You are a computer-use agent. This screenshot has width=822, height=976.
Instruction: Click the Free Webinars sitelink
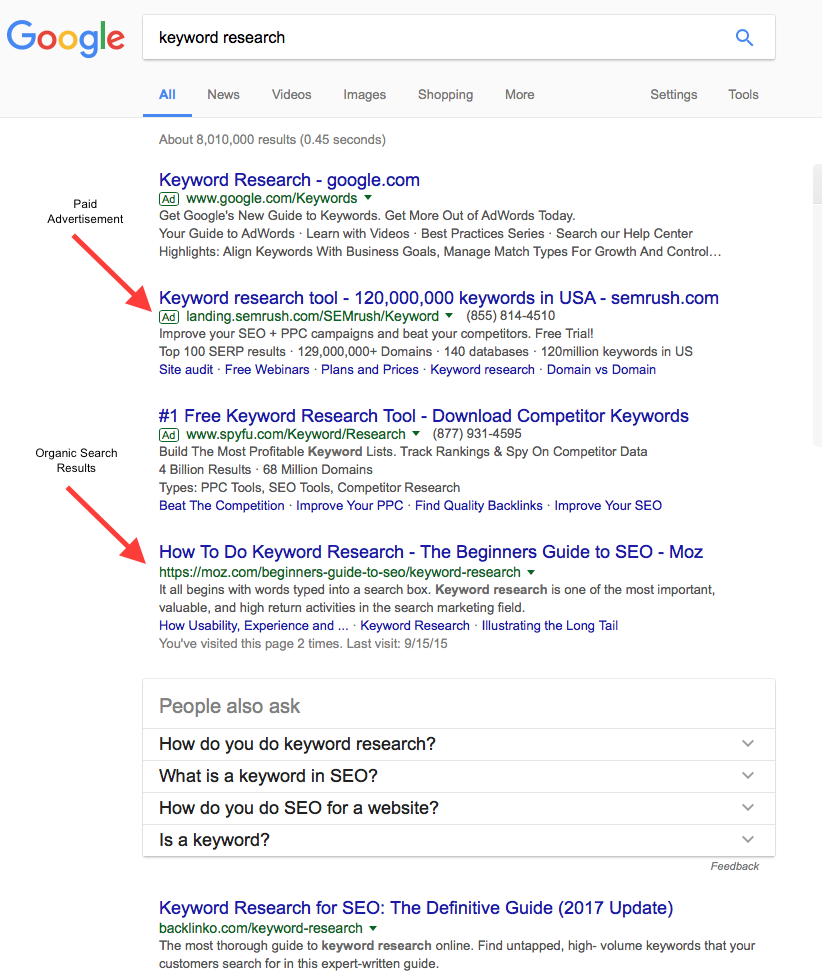pos(267,369)
